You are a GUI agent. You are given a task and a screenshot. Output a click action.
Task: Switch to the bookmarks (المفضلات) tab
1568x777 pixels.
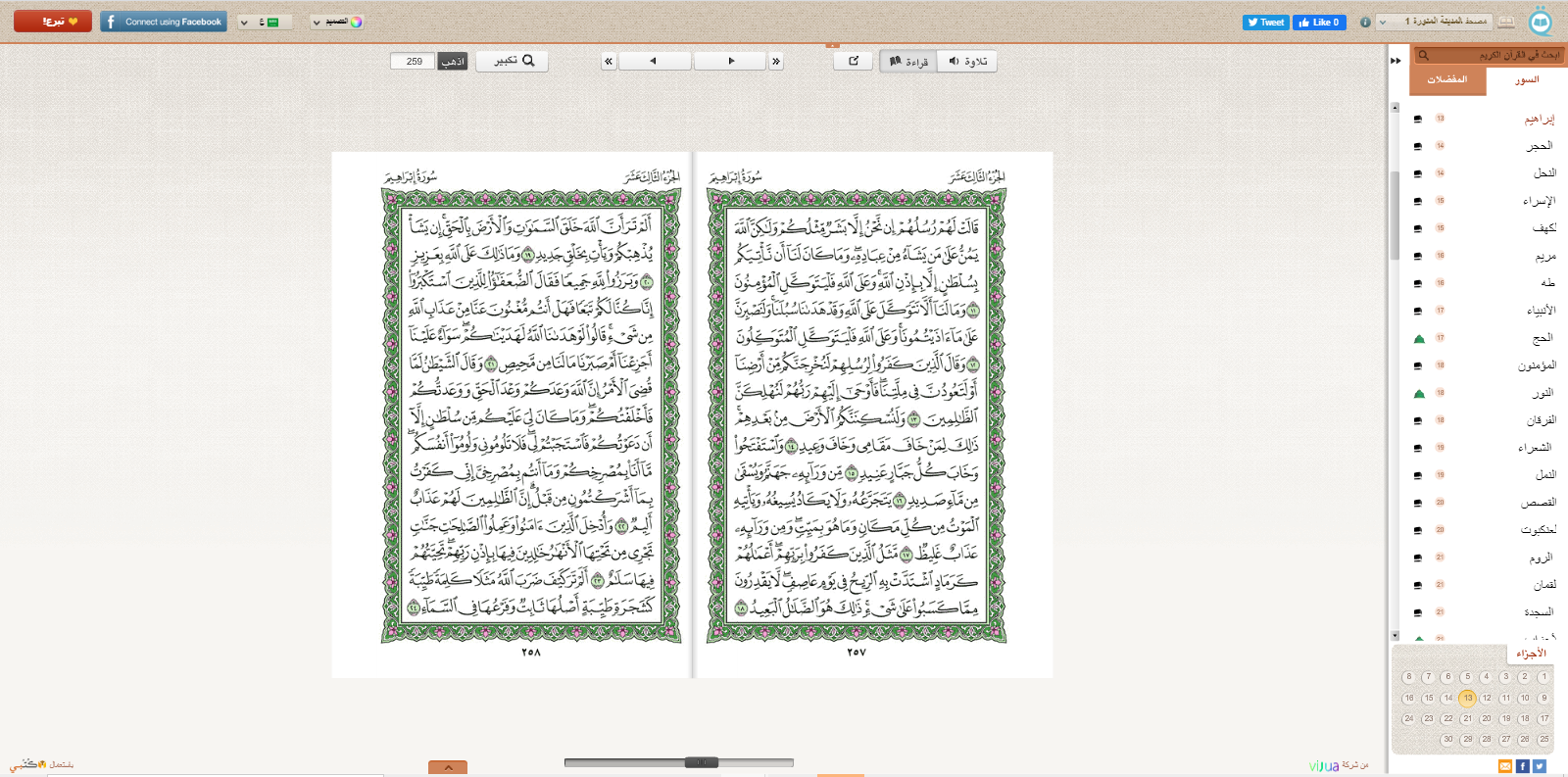coord(1447,80)
